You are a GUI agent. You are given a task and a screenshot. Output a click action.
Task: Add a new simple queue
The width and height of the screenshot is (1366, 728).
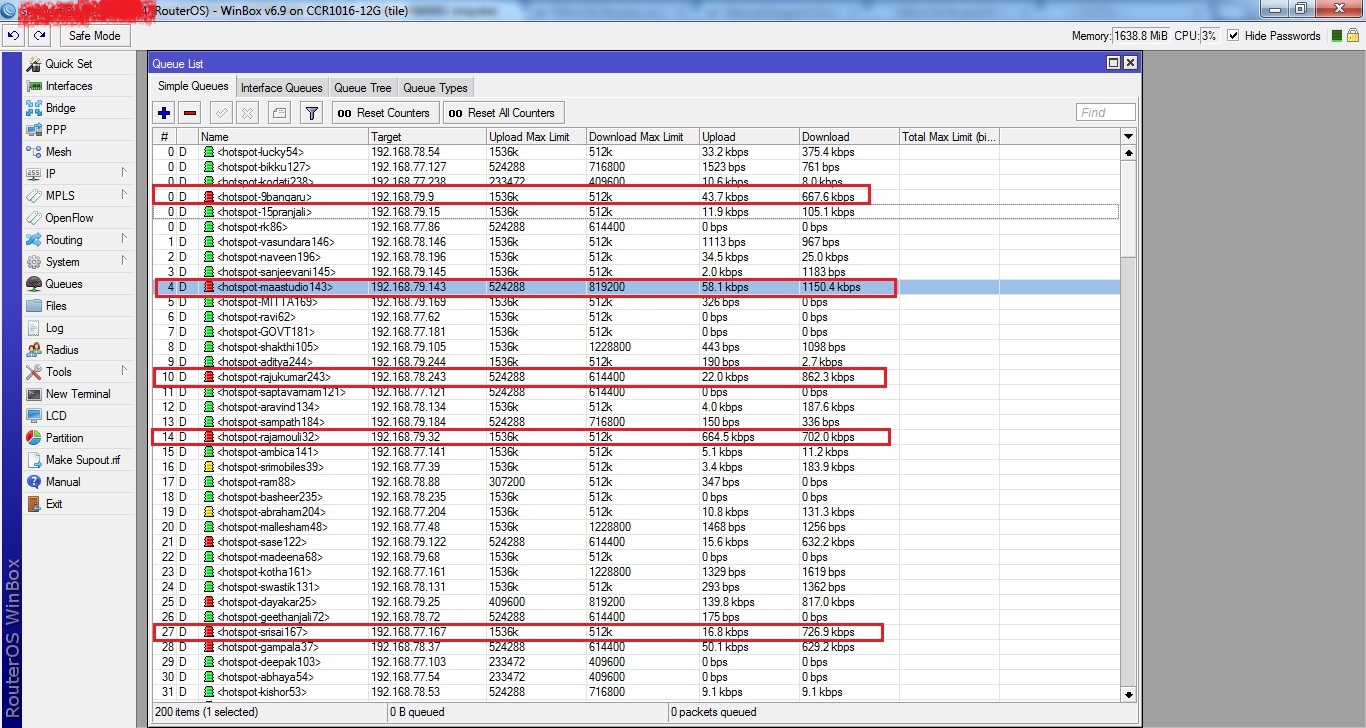pos(163,112)
